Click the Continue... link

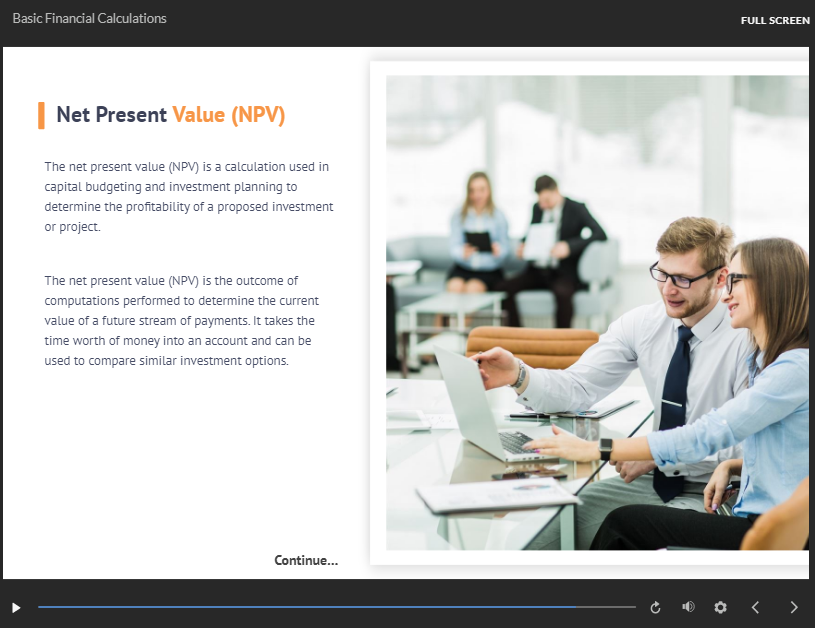point(306,560)
